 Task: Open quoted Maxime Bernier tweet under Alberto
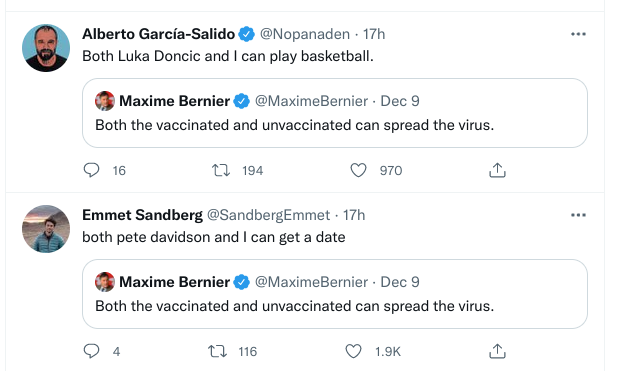[x=335, y=113]
